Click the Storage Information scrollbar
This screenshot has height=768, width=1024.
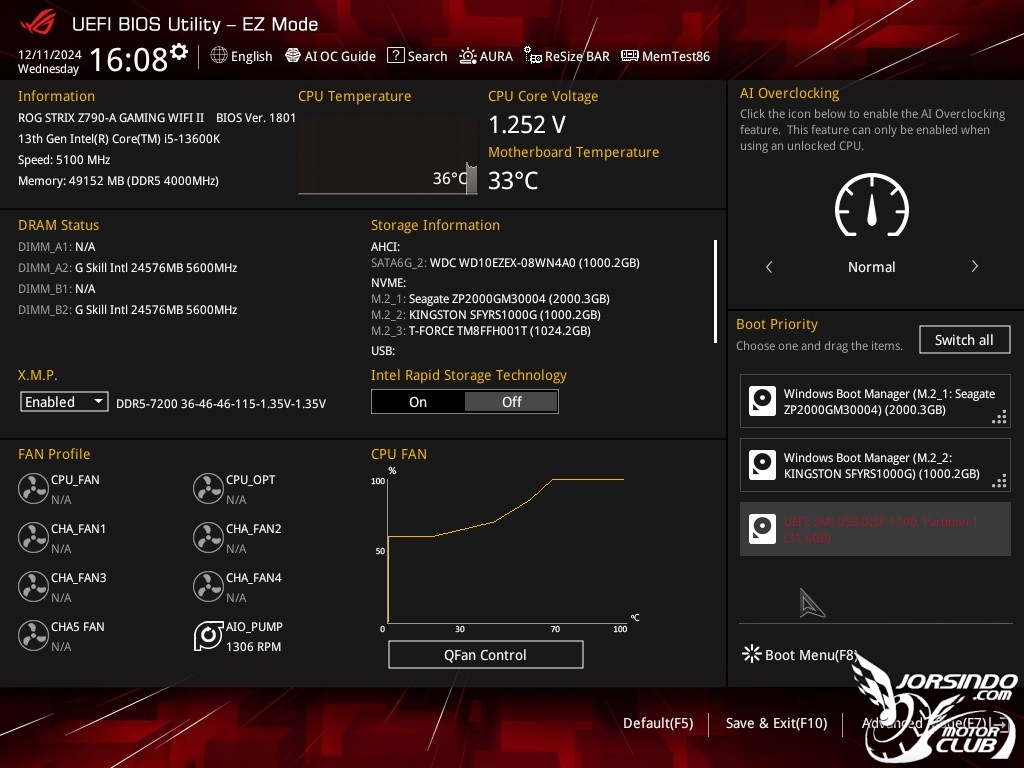point(716,291)
